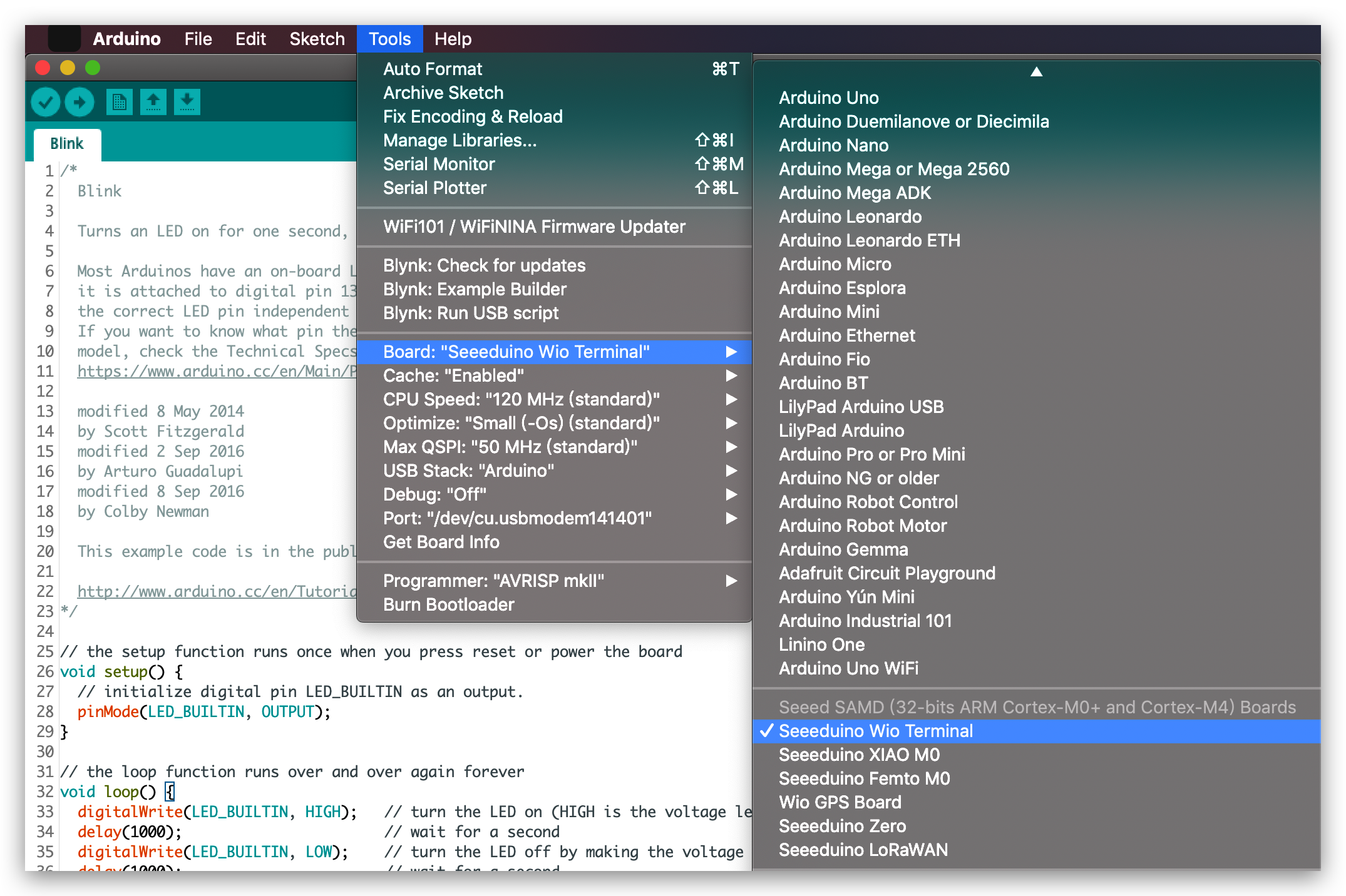The width and height of the screenshot is (1346, 896).
Task: Select the Blink sketch tab
Action: (x=67, y=144)
